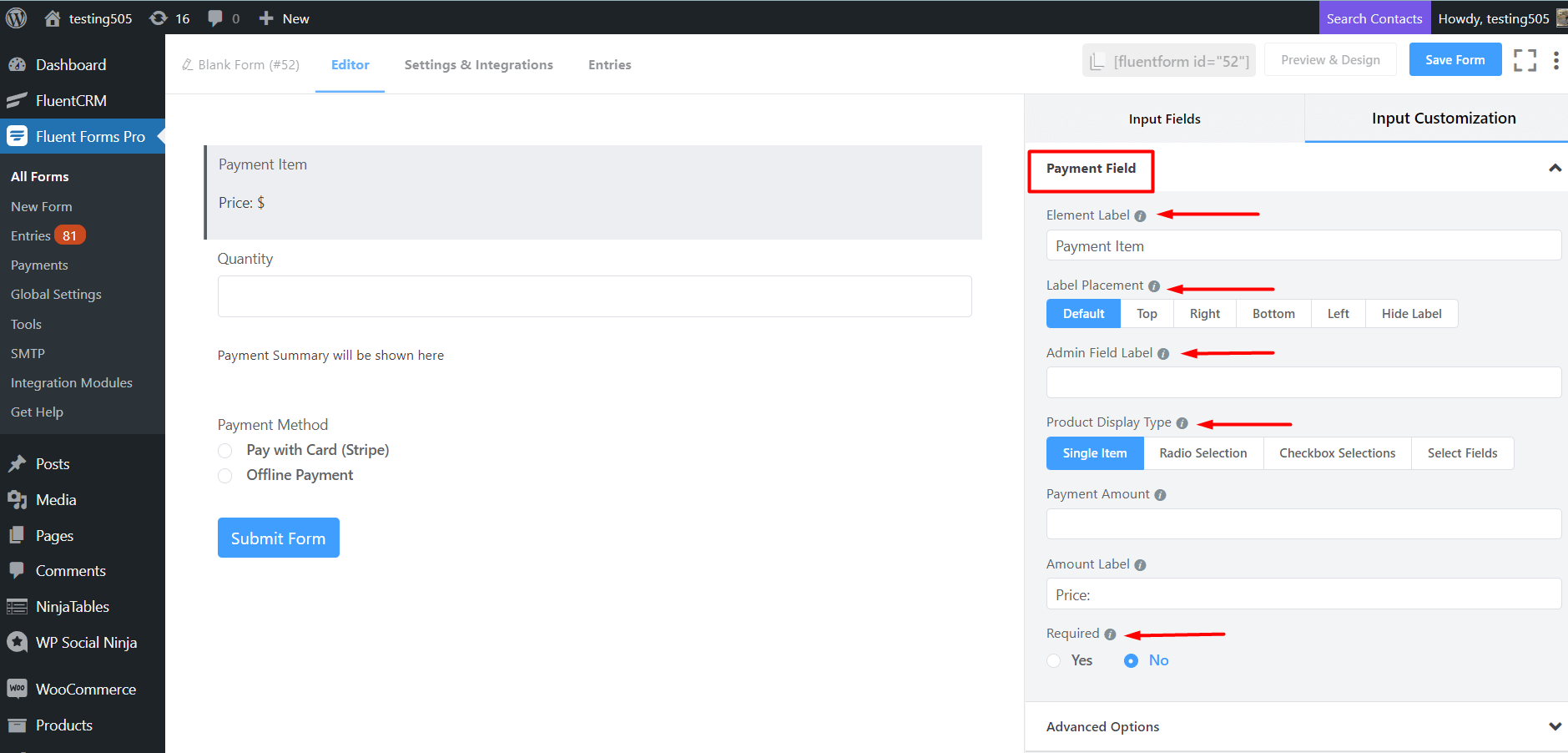Expand the Advanced Options section

coord(1555,726)
